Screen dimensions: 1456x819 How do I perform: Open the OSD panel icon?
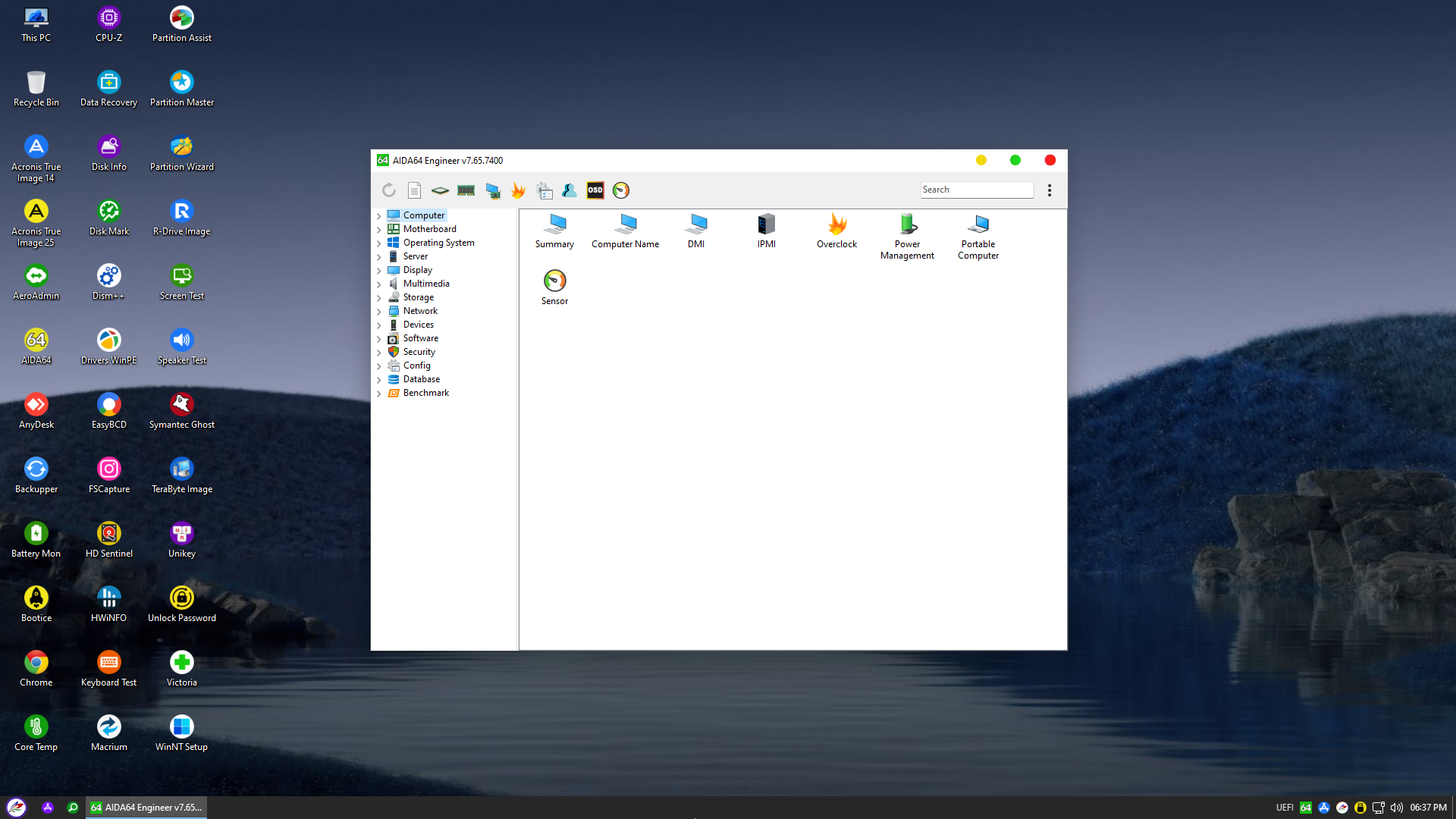coord(595,190)
